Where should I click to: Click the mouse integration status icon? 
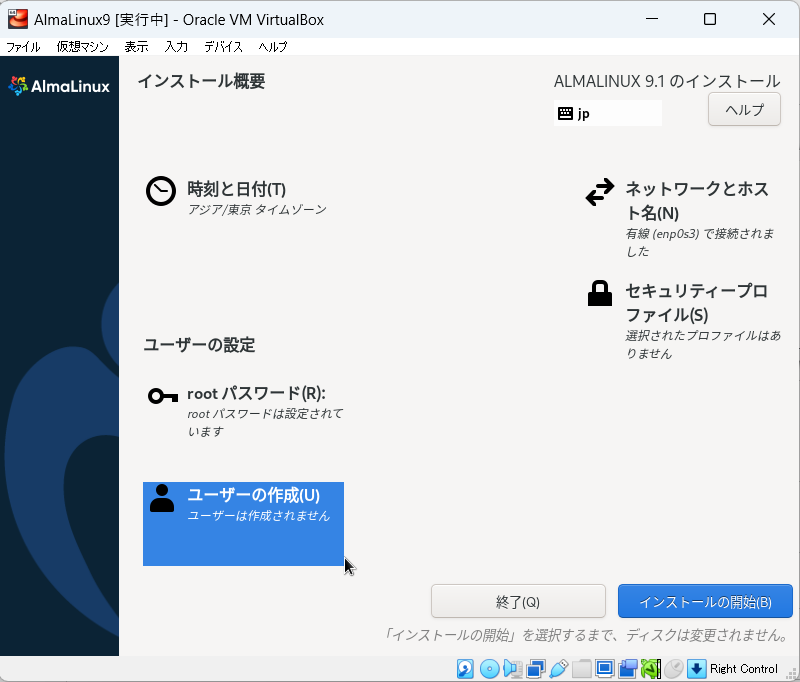[x=674, y=669]
